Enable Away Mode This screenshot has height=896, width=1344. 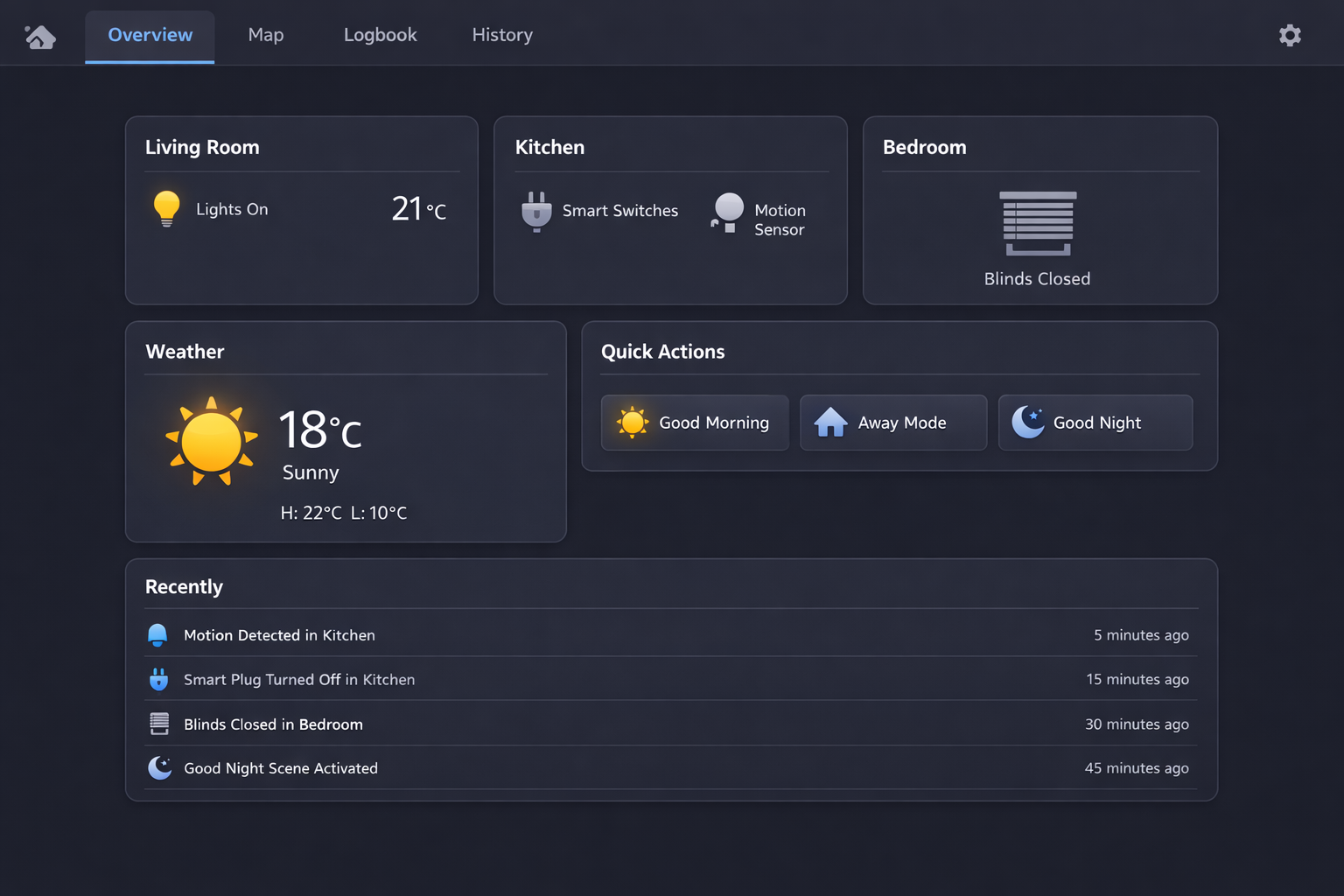pyautogui.click(x=892, y=423)
